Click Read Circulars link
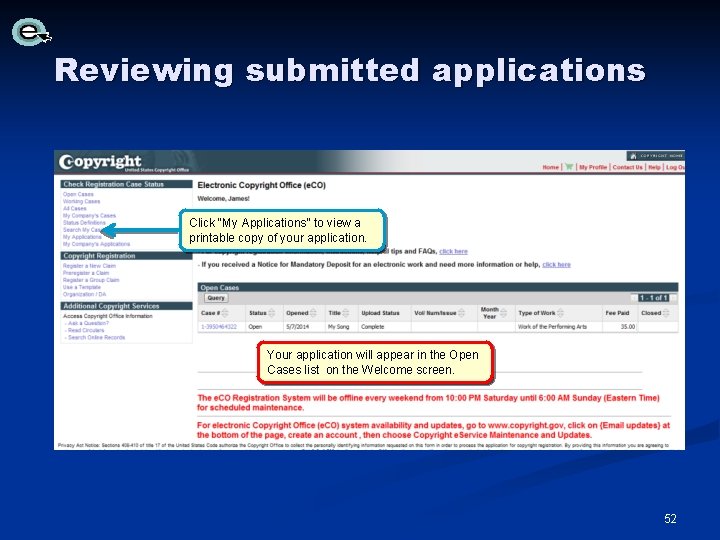 [86, 330]
